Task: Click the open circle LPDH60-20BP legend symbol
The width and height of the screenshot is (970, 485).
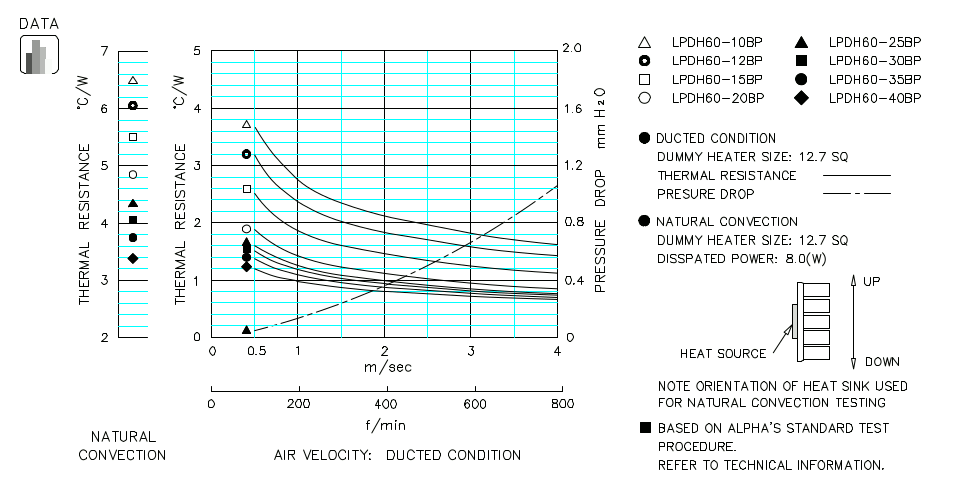Action: pyautogui.click(x=645, y=98)
